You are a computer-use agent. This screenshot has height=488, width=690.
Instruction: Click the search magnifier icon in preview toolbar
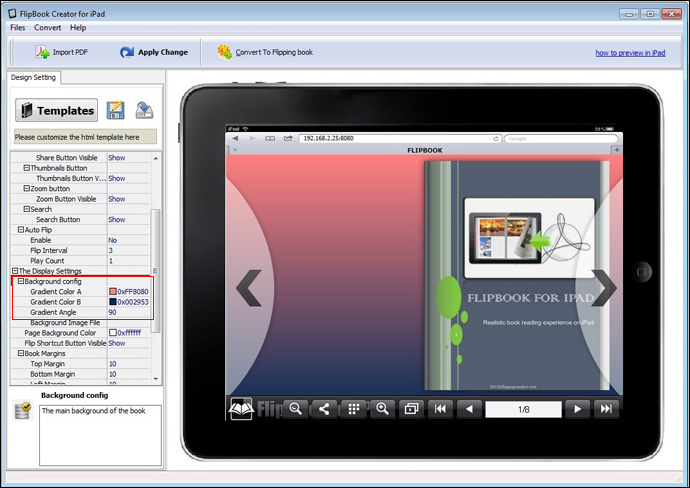click(x=295, y=409)
